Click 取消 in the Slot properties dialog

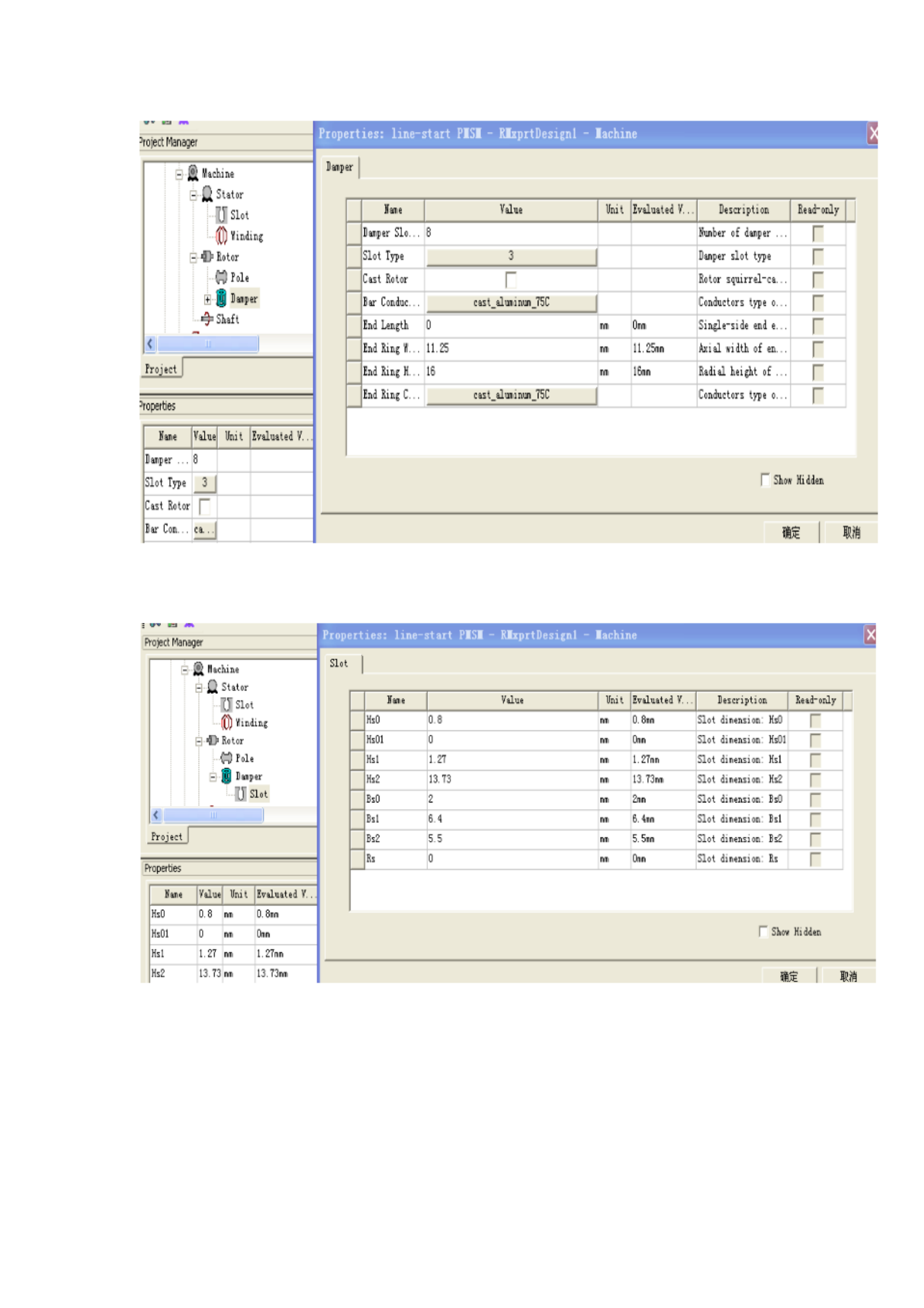click(848, 976)
